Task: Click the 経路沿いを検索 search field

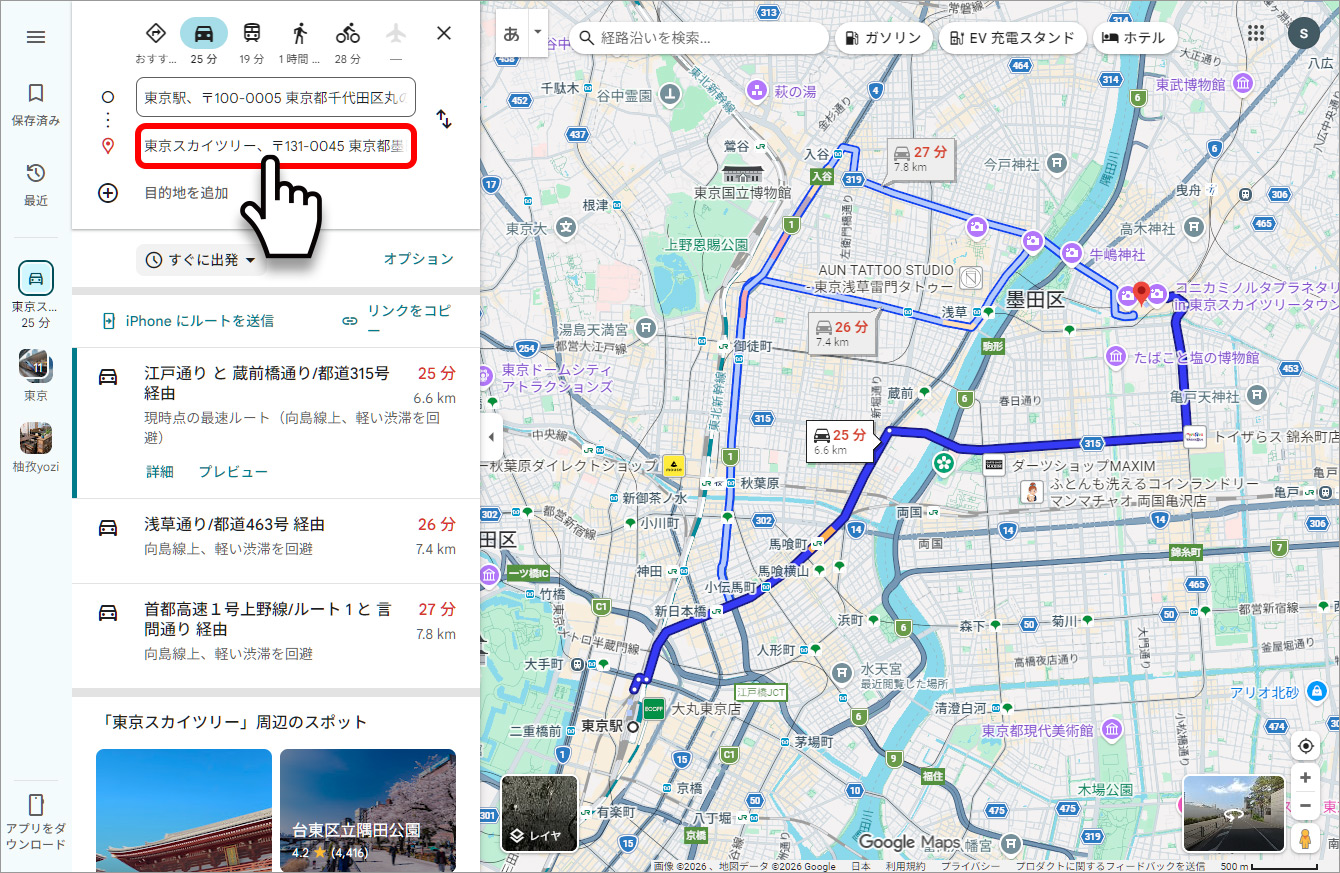Action: tap(700, 37)
